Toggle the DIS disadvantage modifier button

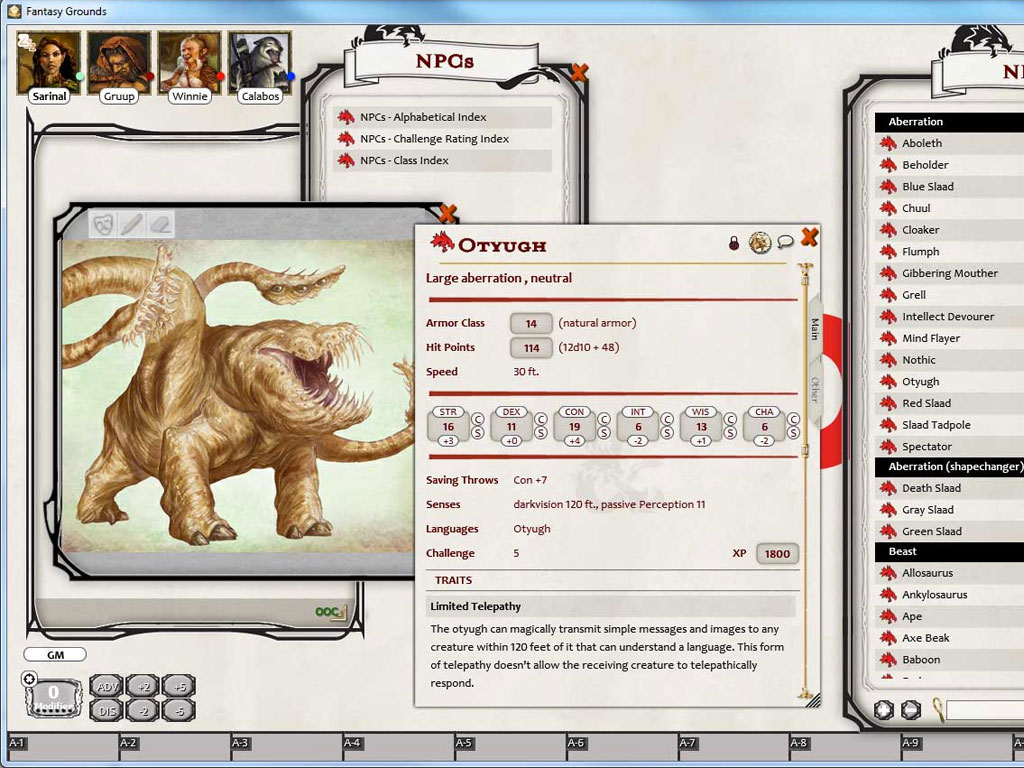[105, 710]
